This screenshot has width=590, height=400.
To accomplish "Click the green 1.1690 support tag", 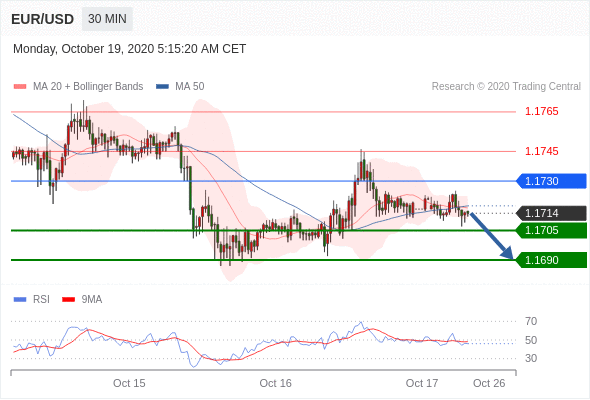I will pos(551,260).
